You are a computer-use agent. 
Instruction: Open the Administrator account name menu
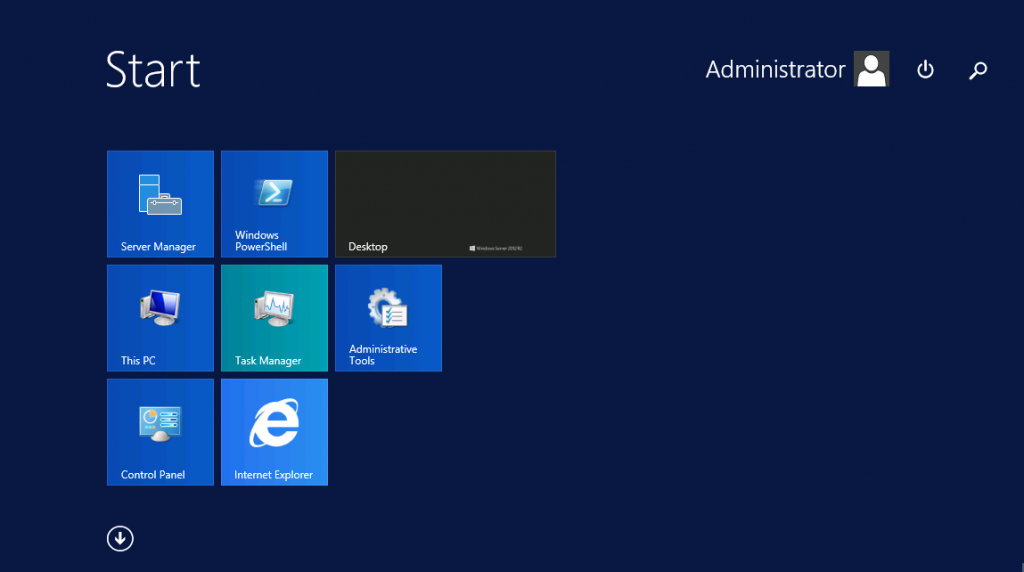[775, 69]
